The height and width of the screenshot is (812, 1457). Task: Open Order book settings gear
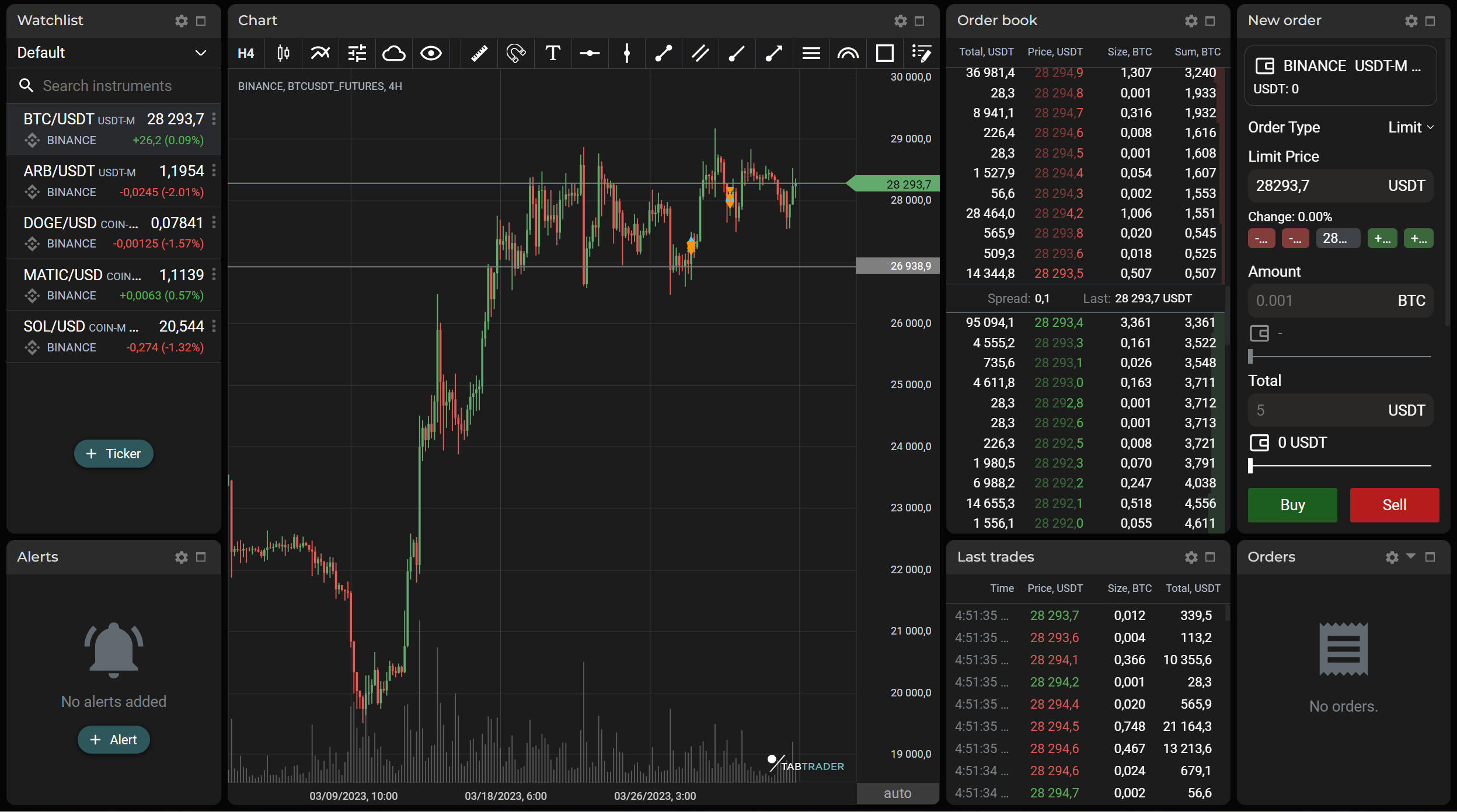point(1191,21)
